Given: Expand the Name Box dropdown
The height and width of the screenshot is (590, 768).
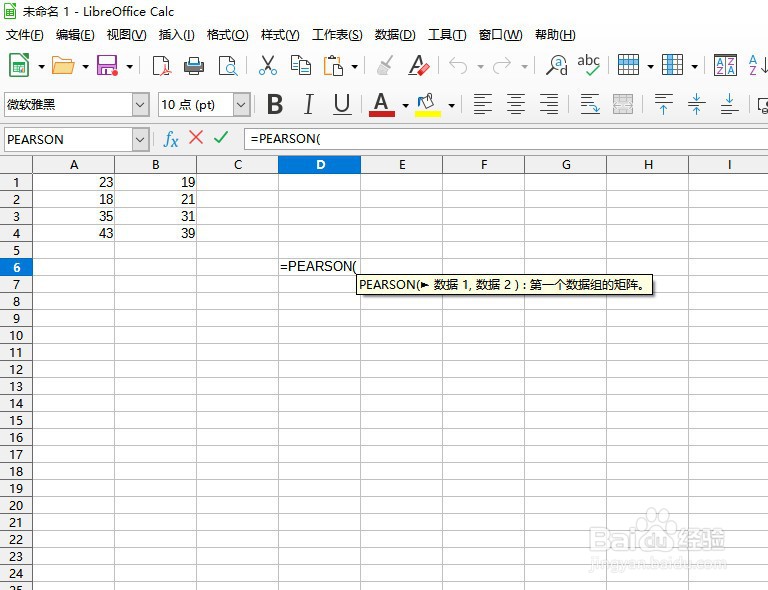Looking at the screenshot, I should (x=141, y=140).
